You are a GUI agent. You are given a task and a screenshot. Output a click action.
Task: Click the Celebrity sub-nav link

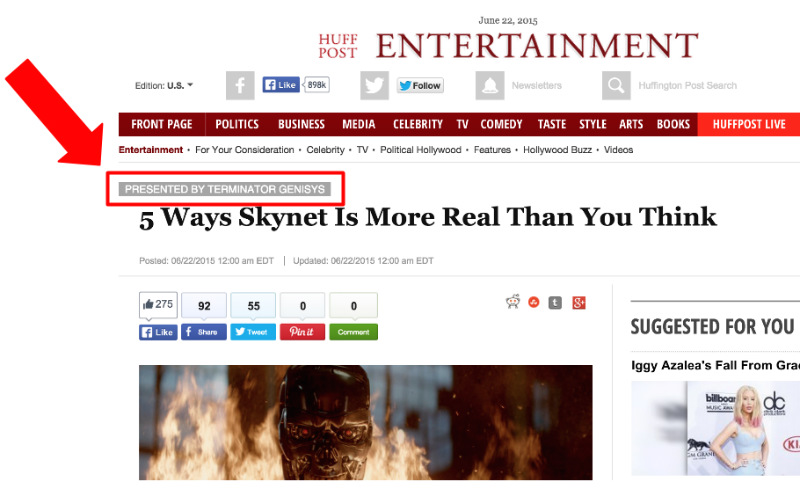[x=326, y=149]
